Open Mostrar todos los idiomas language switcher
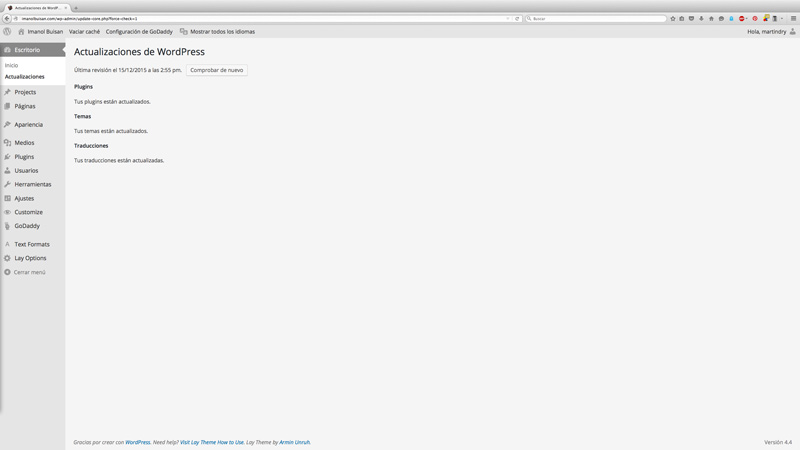The height and width of the screenshot is (450, 800). (x=217, y=31)
